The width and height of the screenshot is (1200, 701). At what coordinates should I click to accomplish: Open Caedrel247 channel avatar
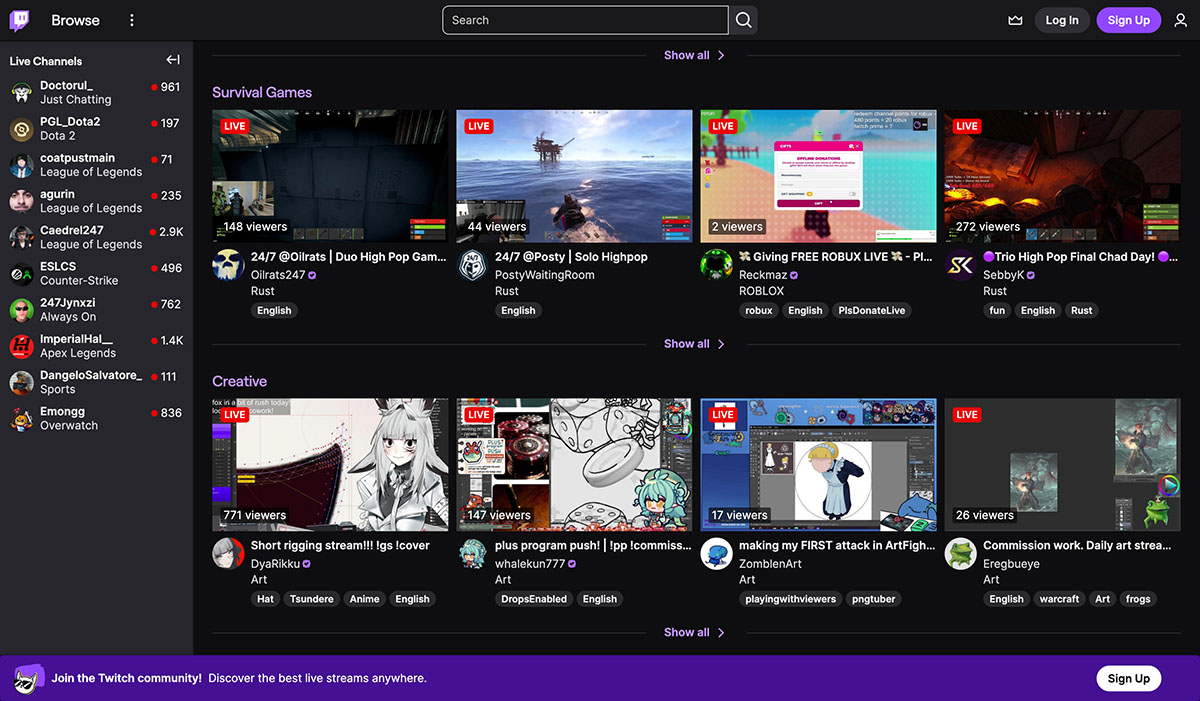coord(22,237)
